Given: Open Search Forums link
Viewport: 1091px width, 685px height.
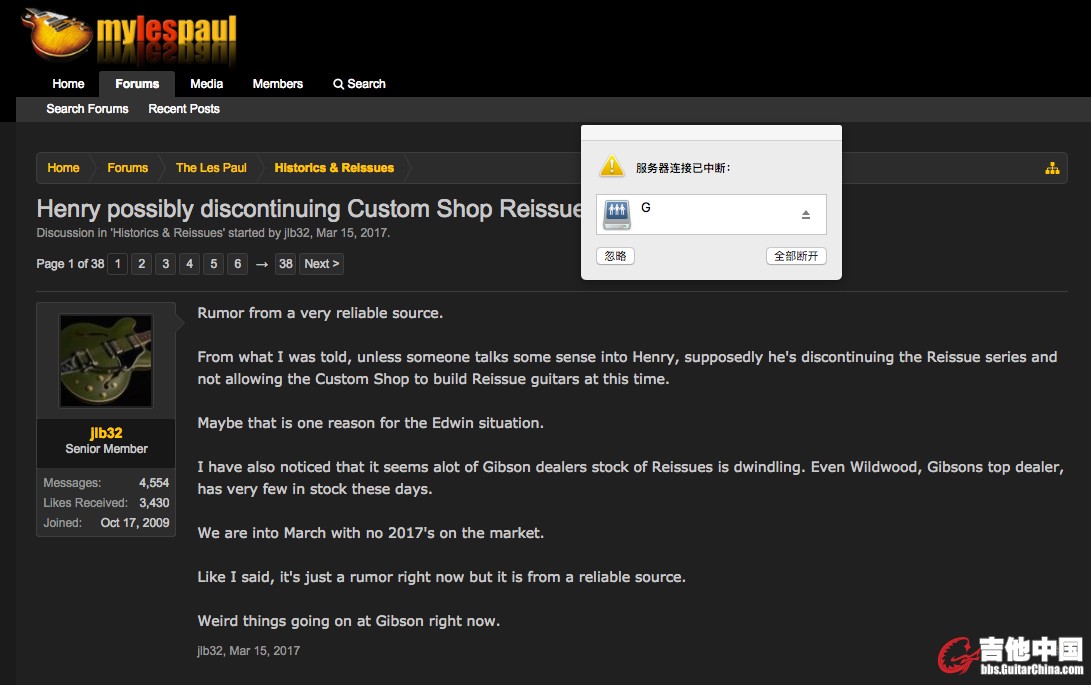Looking at the screenshot, I should click(x=88, y=109).
